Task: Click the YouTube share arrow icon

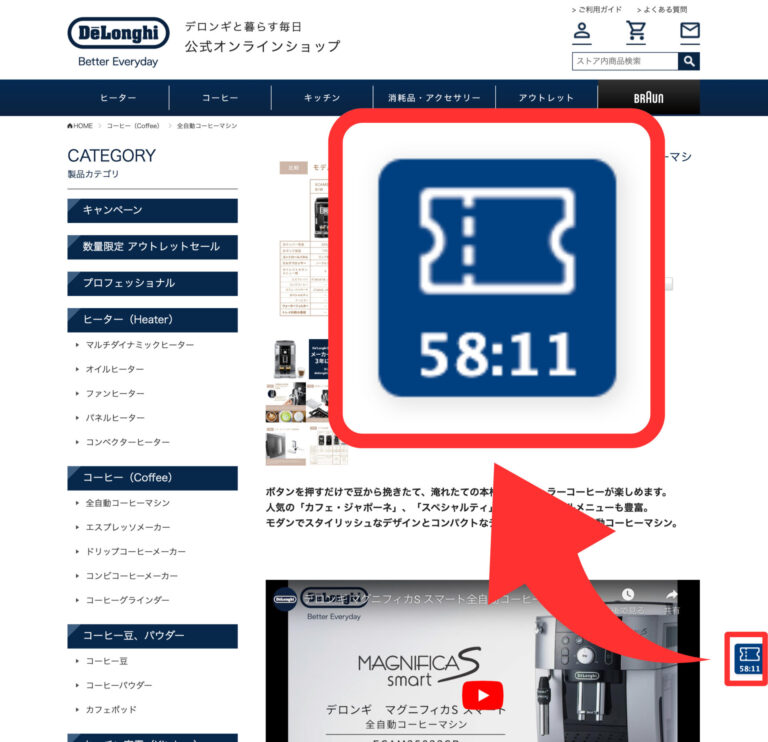Action: point(671,597)
